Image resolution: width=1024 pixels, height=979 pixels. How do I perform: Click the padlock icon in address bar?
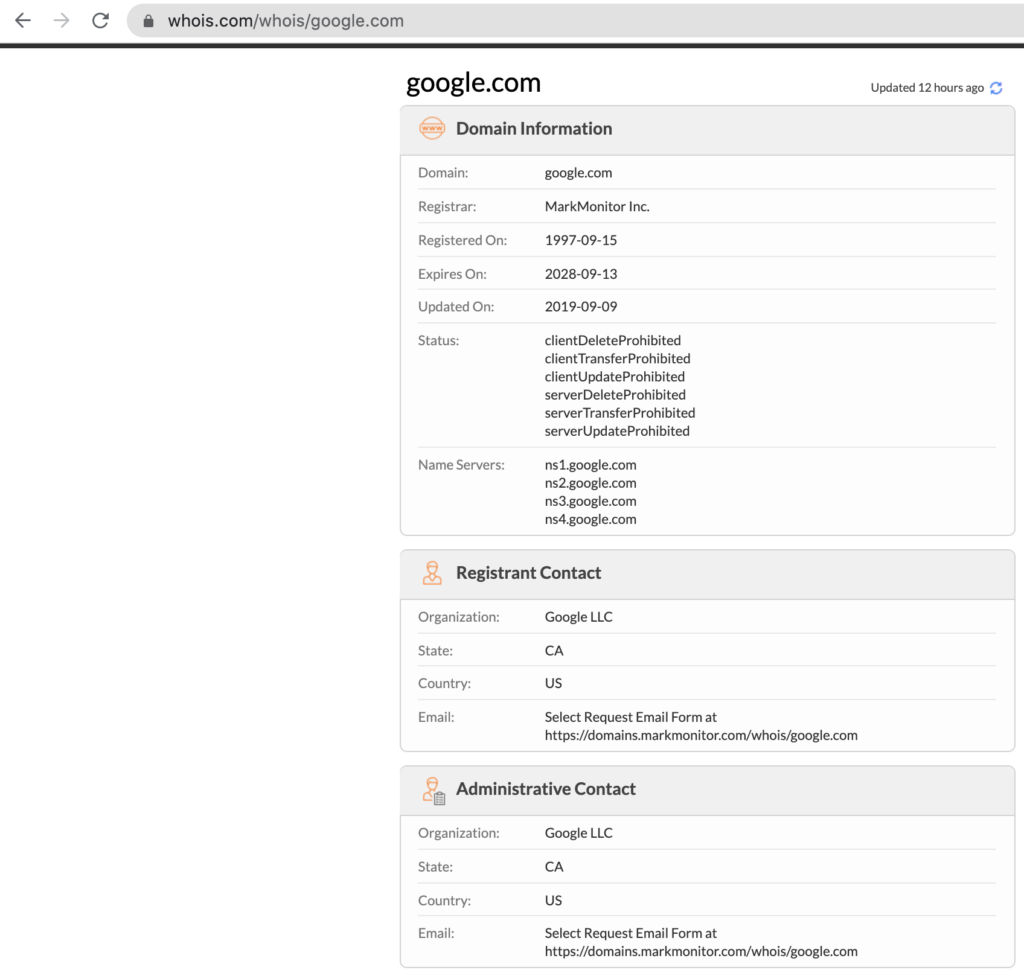click(x=148, y=21)
